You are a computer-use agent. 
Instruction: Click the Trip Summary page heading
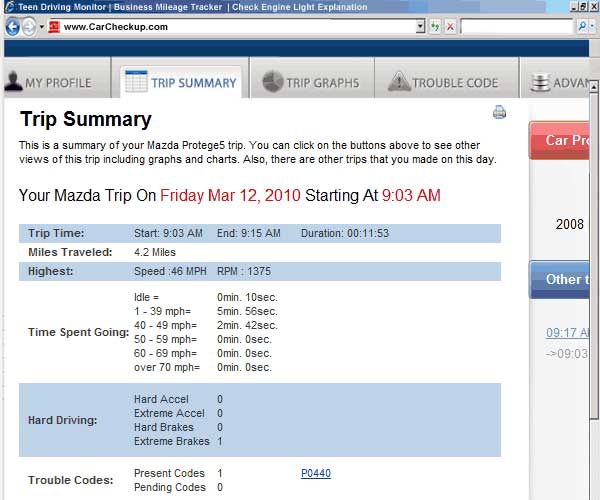pyautogui.click(x=86, y=119)
